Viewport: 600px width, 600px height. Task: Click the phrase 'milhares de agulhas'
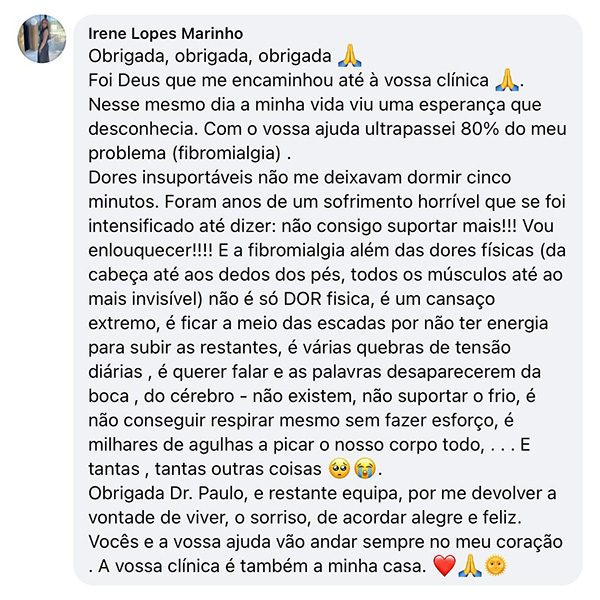click(171, 441)
